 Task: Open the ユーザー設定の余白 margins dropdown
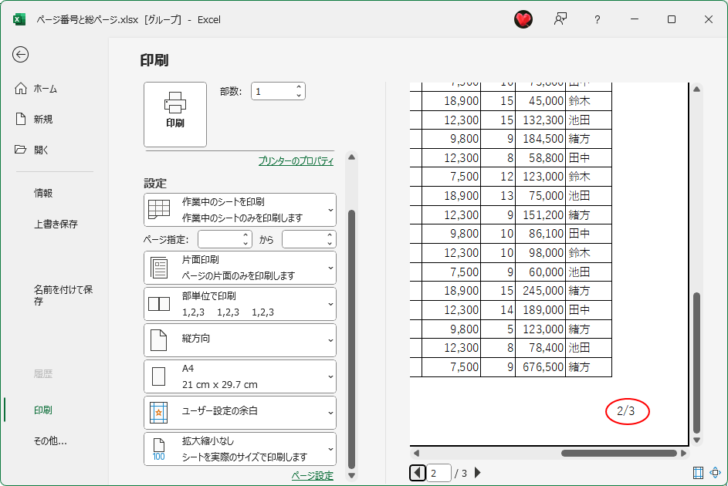click(240, 413)
